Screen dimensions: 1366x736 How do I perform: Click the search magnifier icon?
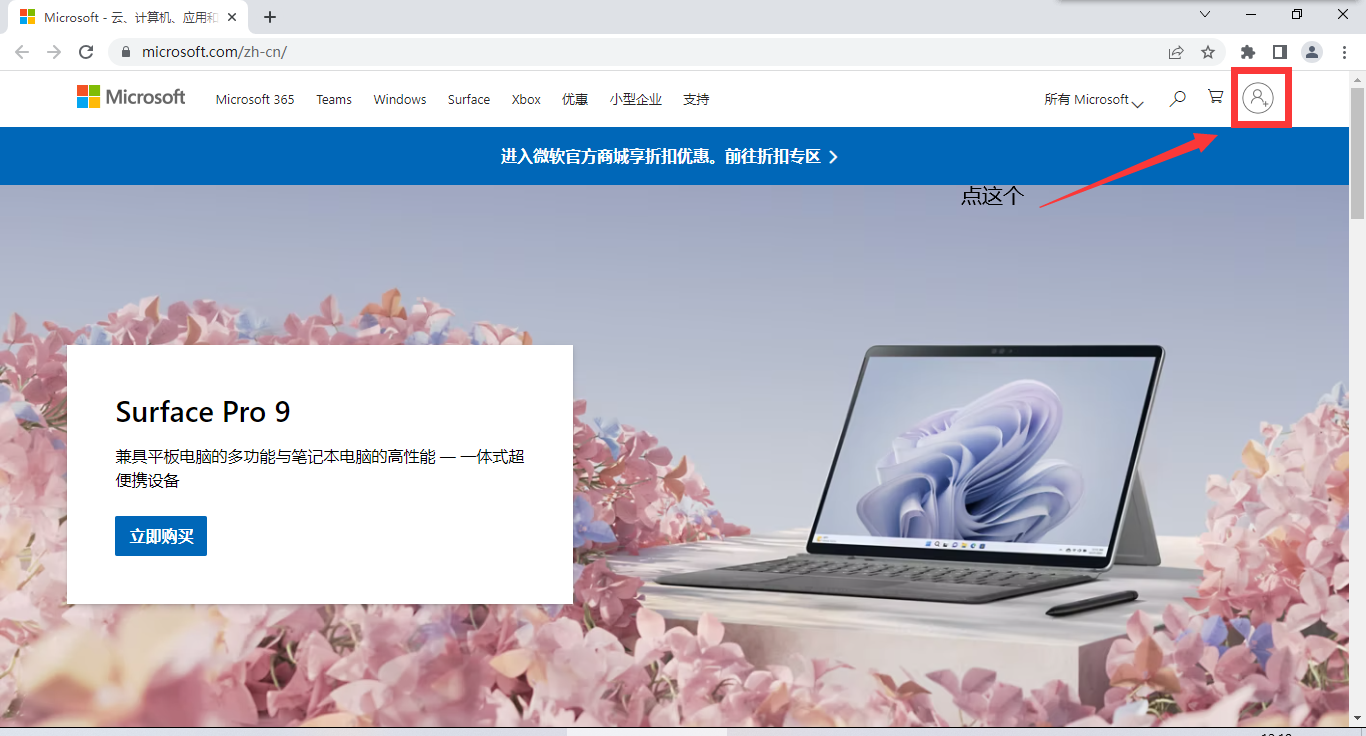click(x=1178, y=98)
